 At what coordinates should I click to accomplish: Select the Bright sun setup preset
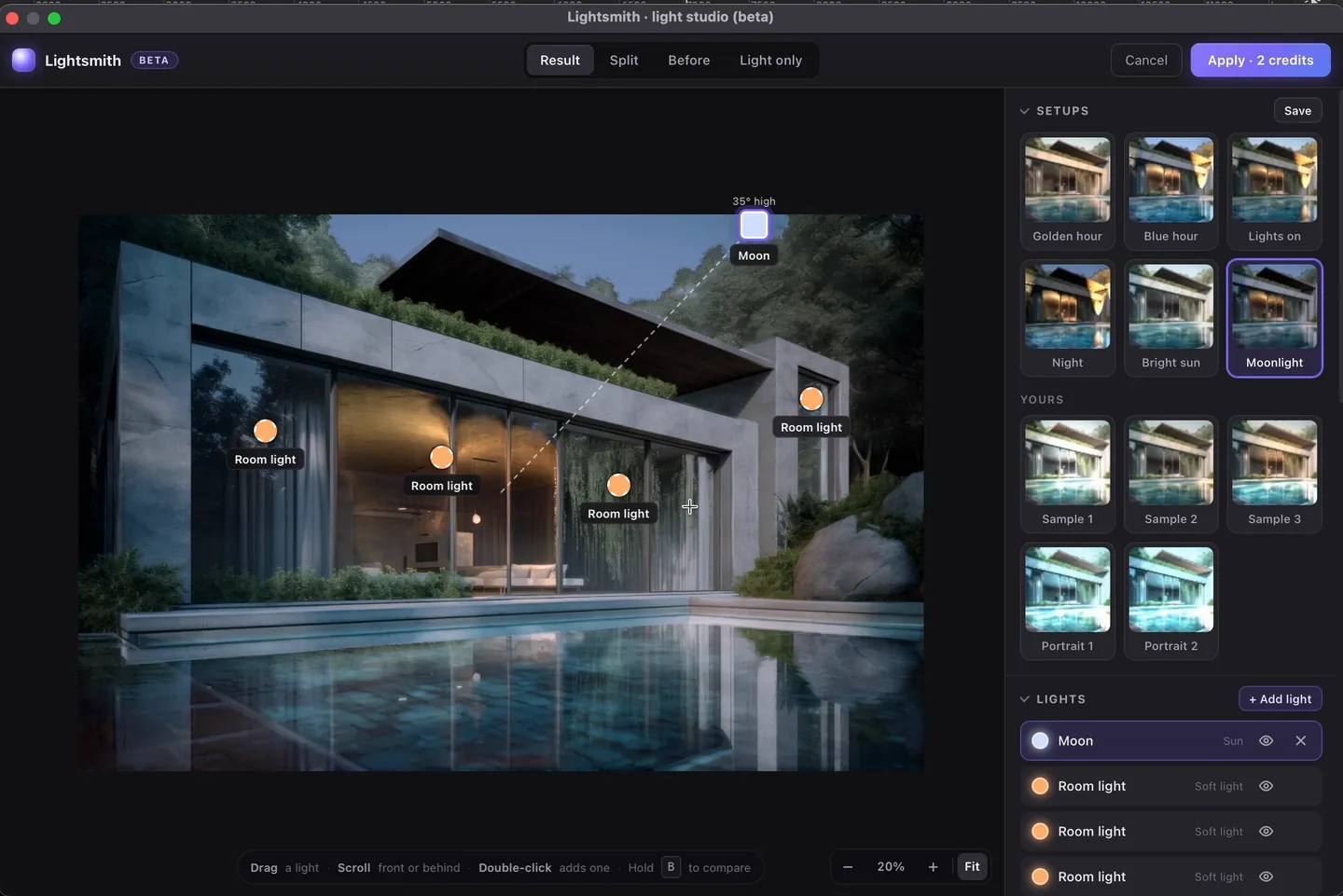(x=1171, y=318)
